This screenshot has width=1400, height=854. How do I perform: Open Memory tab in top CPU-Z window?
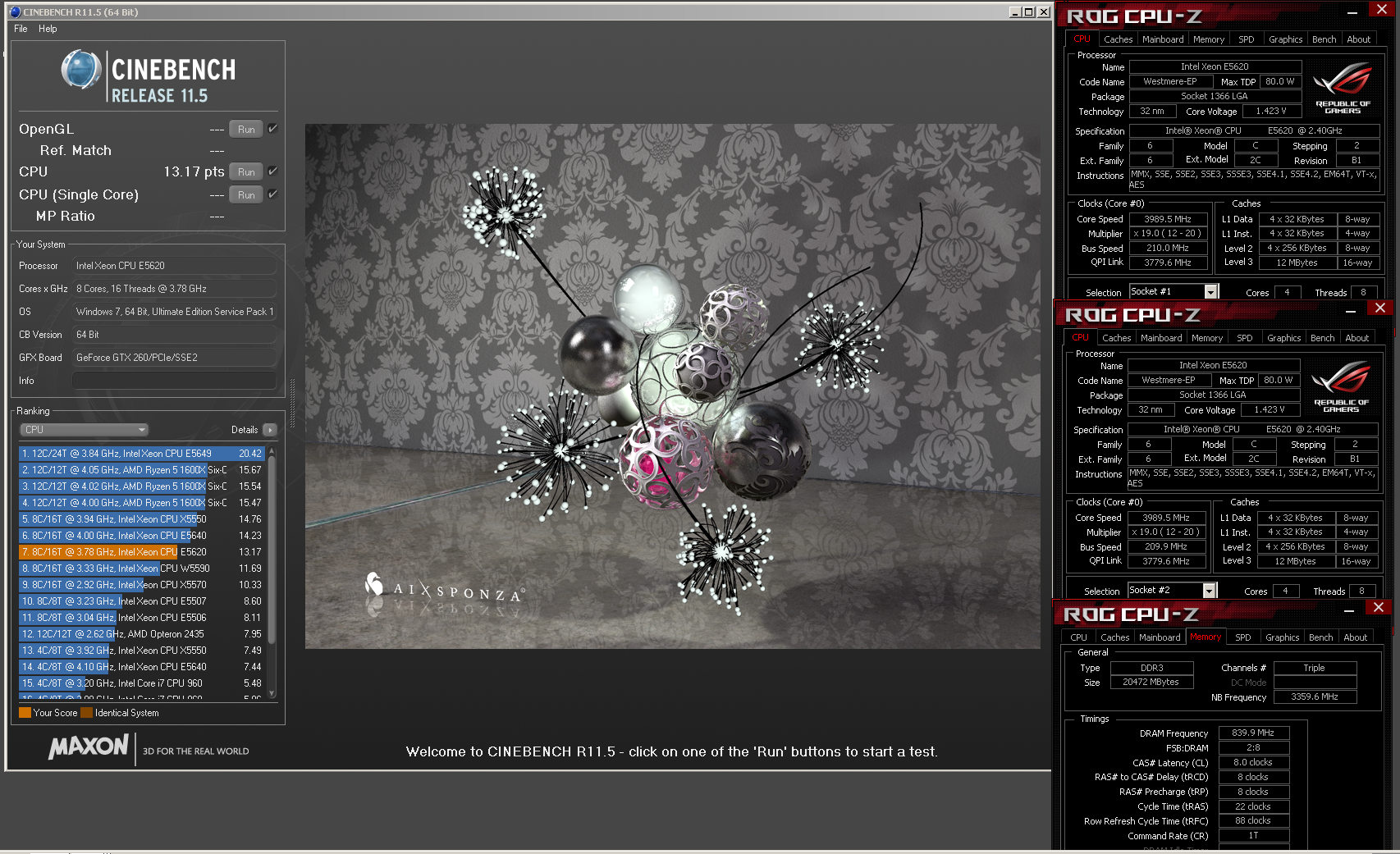coord(1209,39)
